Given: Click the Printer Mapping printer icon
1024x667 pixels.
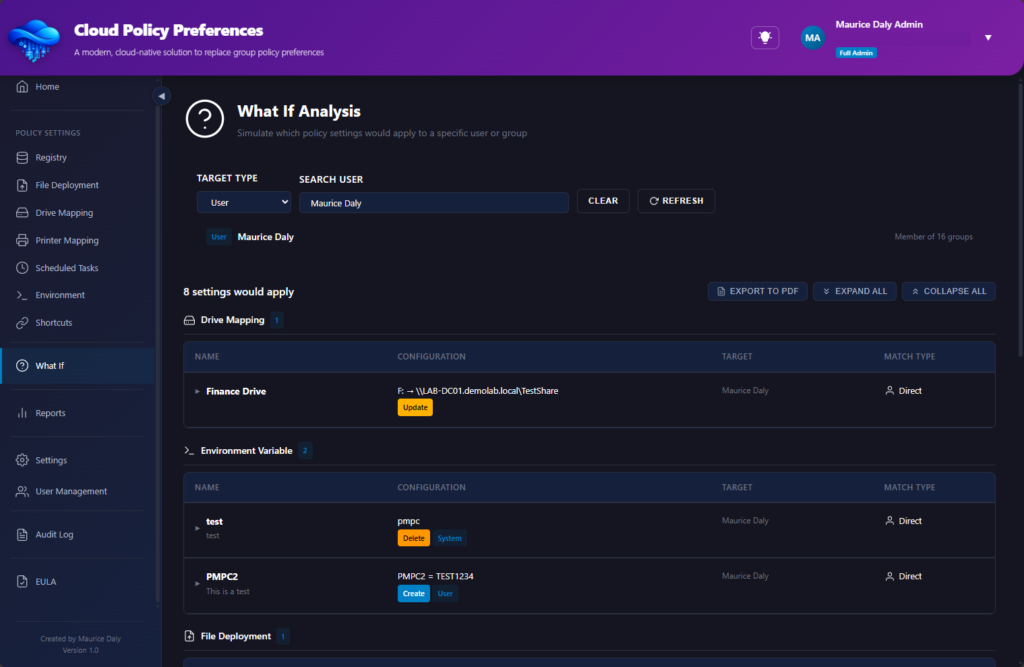Looking at the screenshot, I should [22, 241].
